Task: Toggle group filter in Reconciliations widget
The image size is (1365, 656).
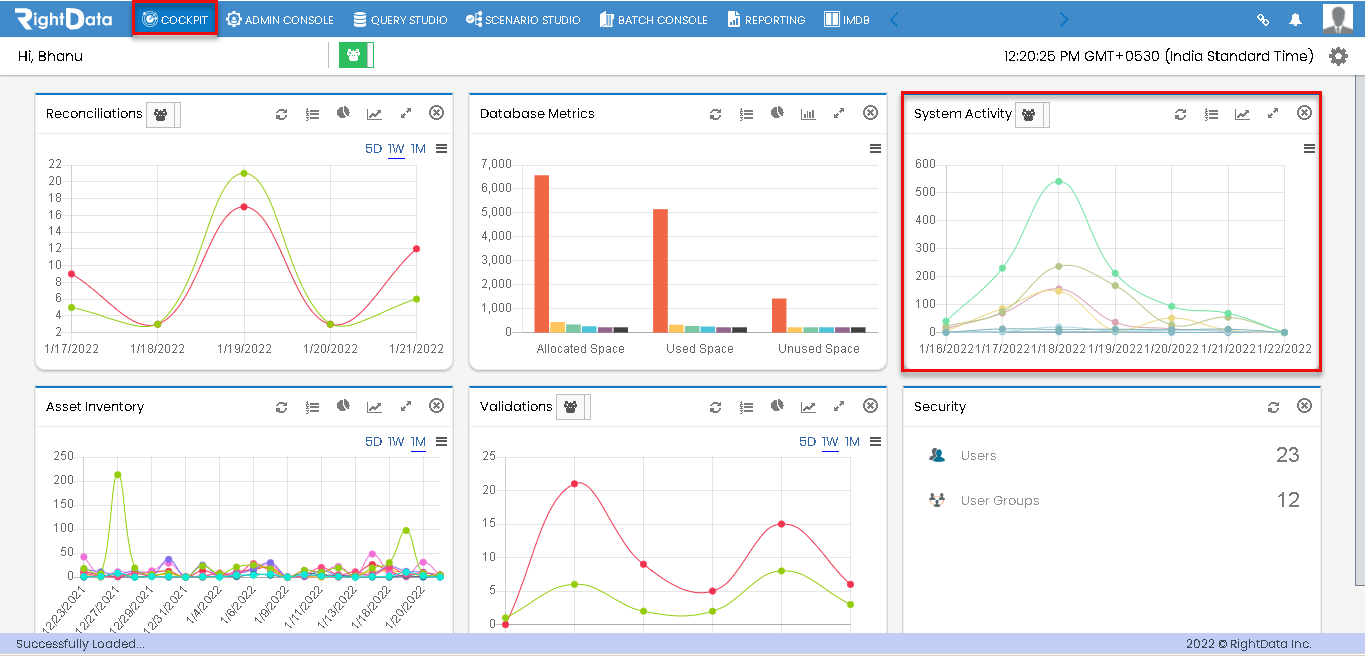Action: [163, 114]
